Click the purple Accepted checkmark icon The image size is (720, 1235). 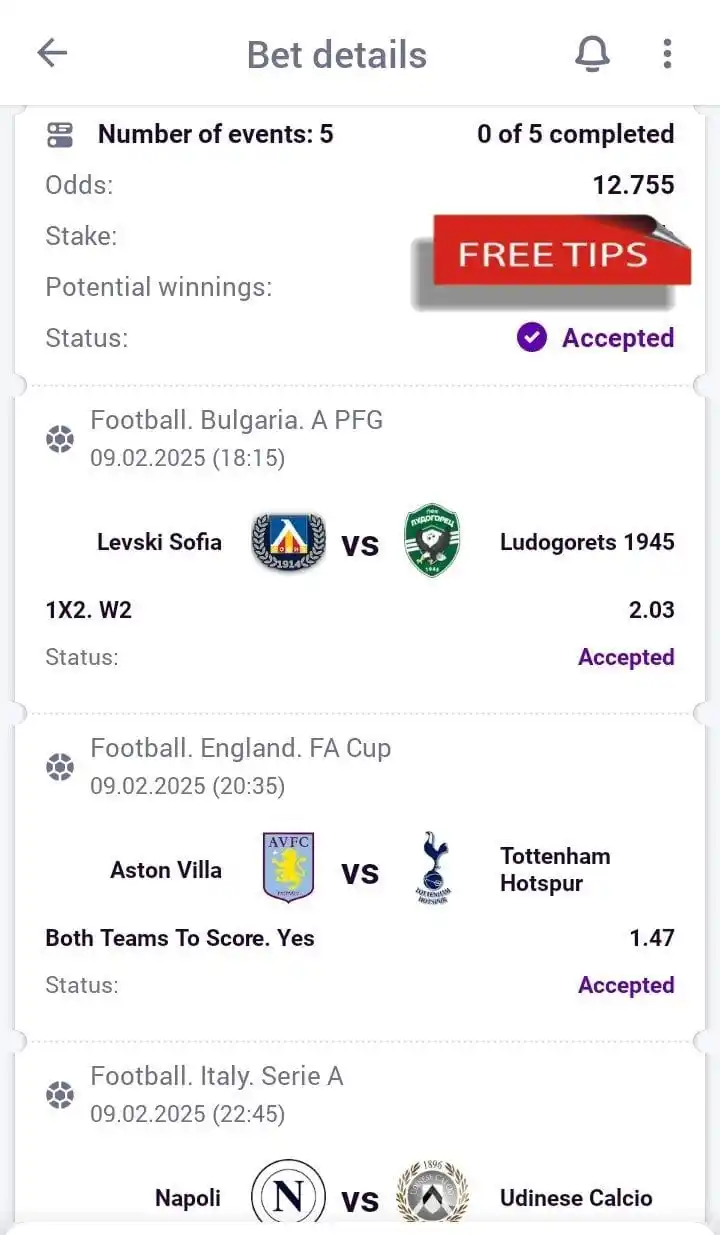[x=532, y=338]
